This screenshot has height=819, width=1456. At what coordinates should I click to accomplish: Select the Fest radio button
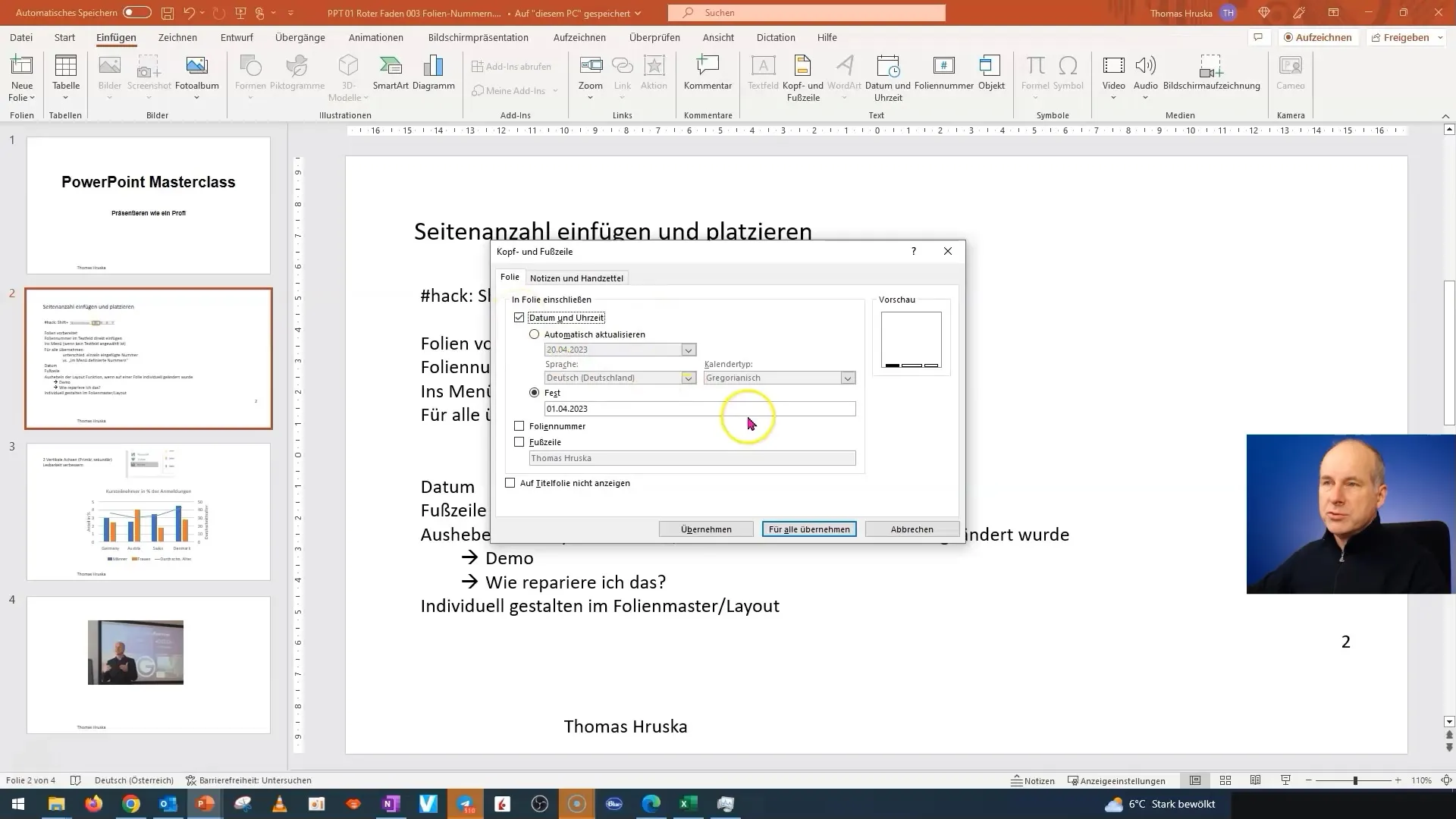click(x=534, y=392)
